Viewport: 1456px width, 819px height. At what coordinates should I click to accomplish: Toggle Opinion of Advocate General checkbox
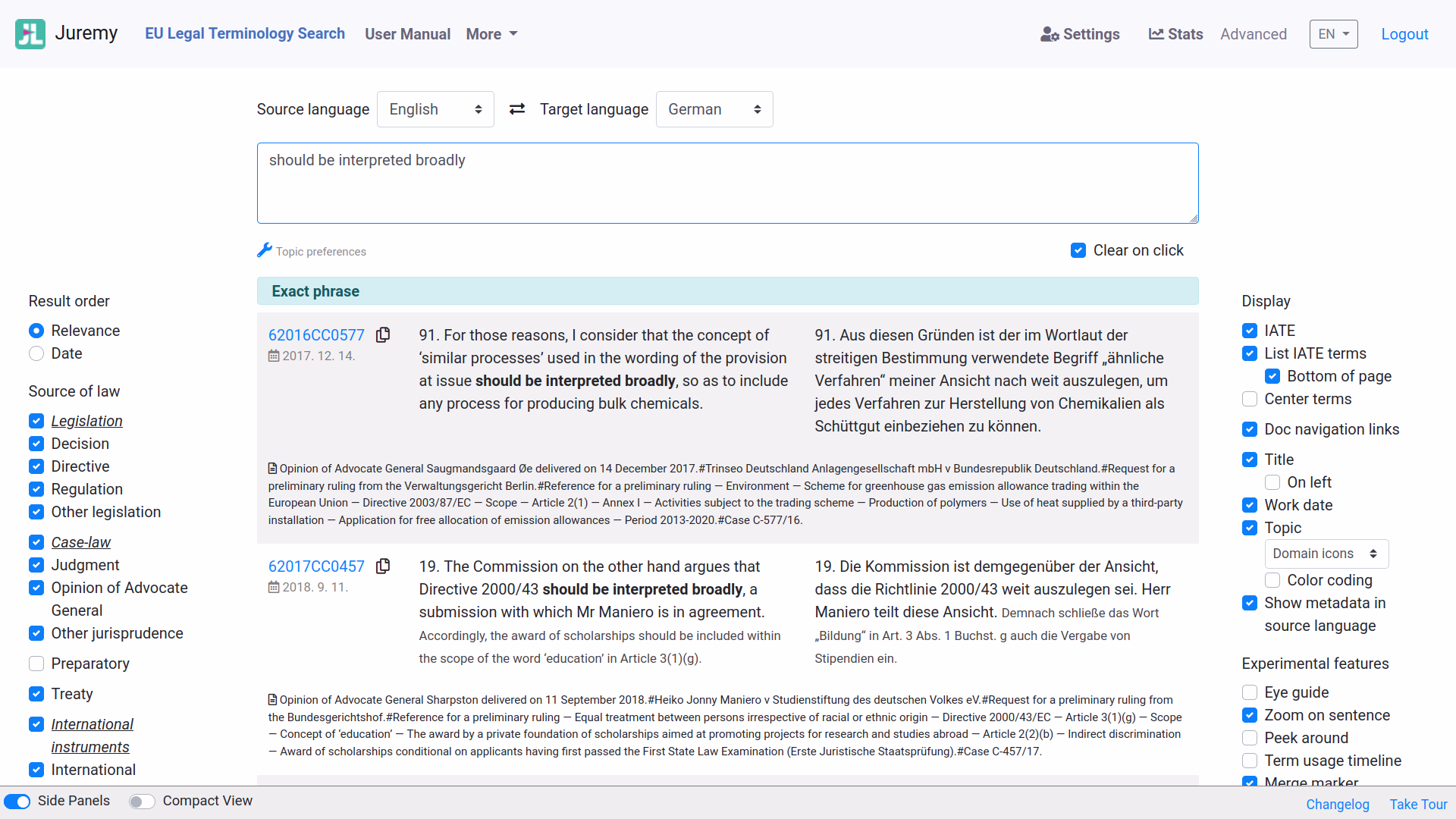pos(36,588)
